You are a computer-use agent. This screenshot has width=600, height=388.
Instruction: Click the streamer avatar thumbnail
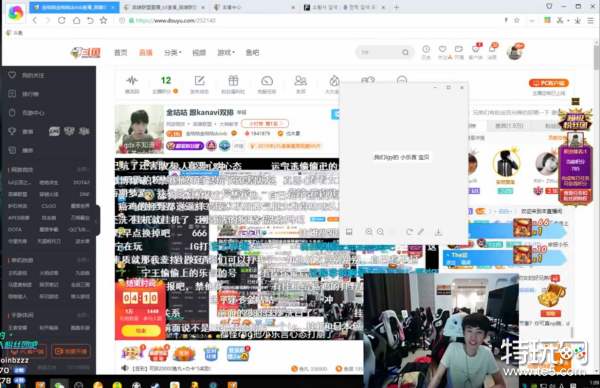139,129
